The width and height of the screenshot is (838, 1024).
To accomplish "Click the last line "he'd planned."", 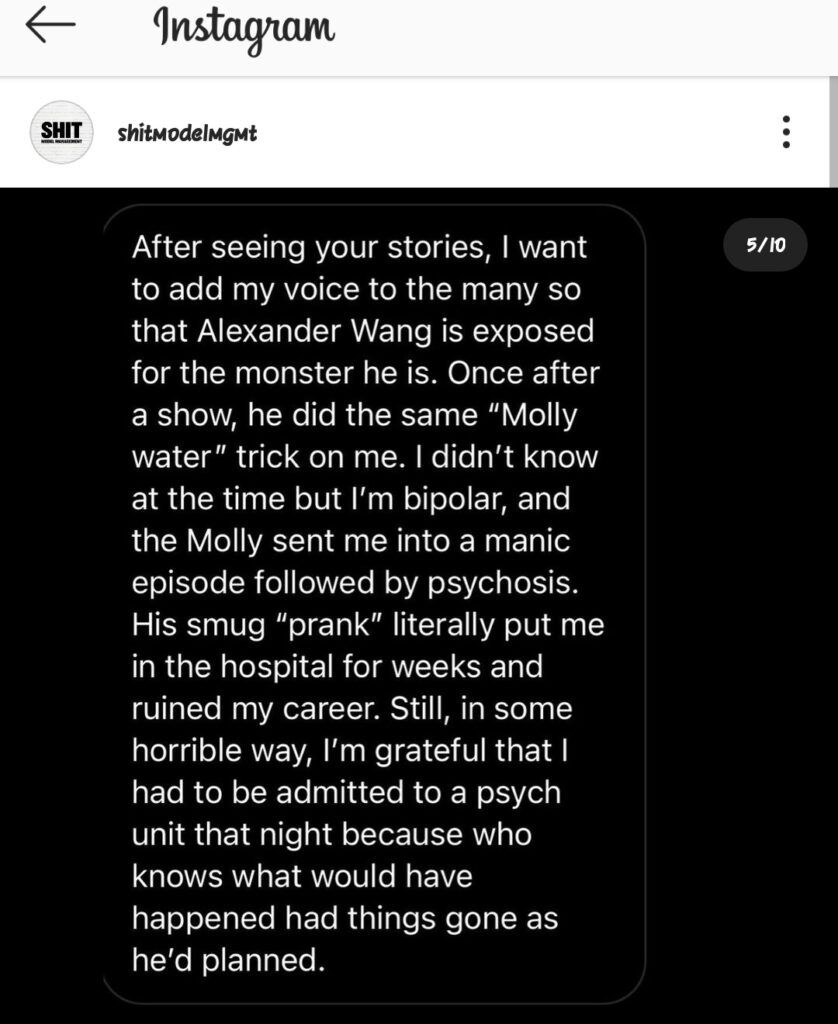I will pyautogui.click(x=229, y=961).
